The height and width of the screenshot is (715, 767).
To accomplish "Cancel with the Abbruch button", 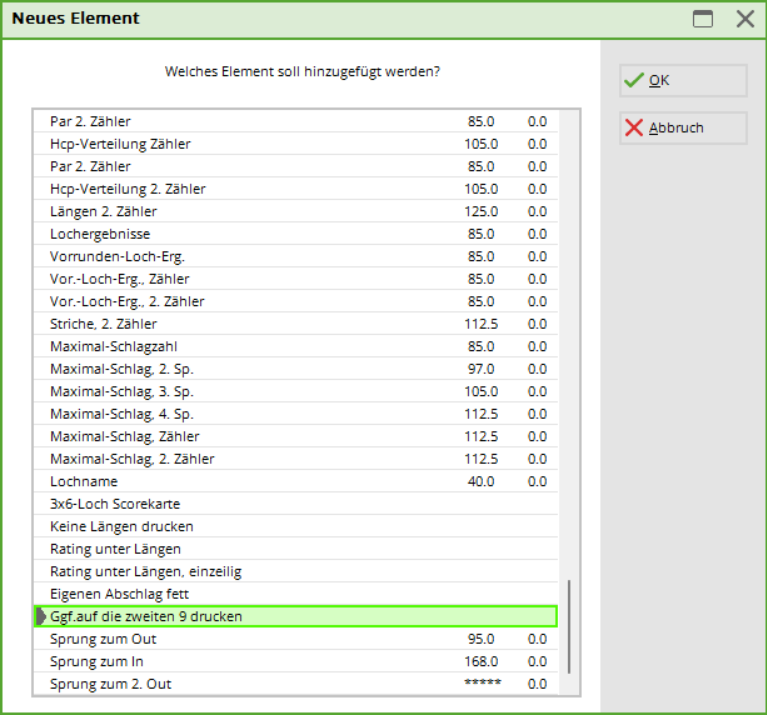I will tap(682, 128).
